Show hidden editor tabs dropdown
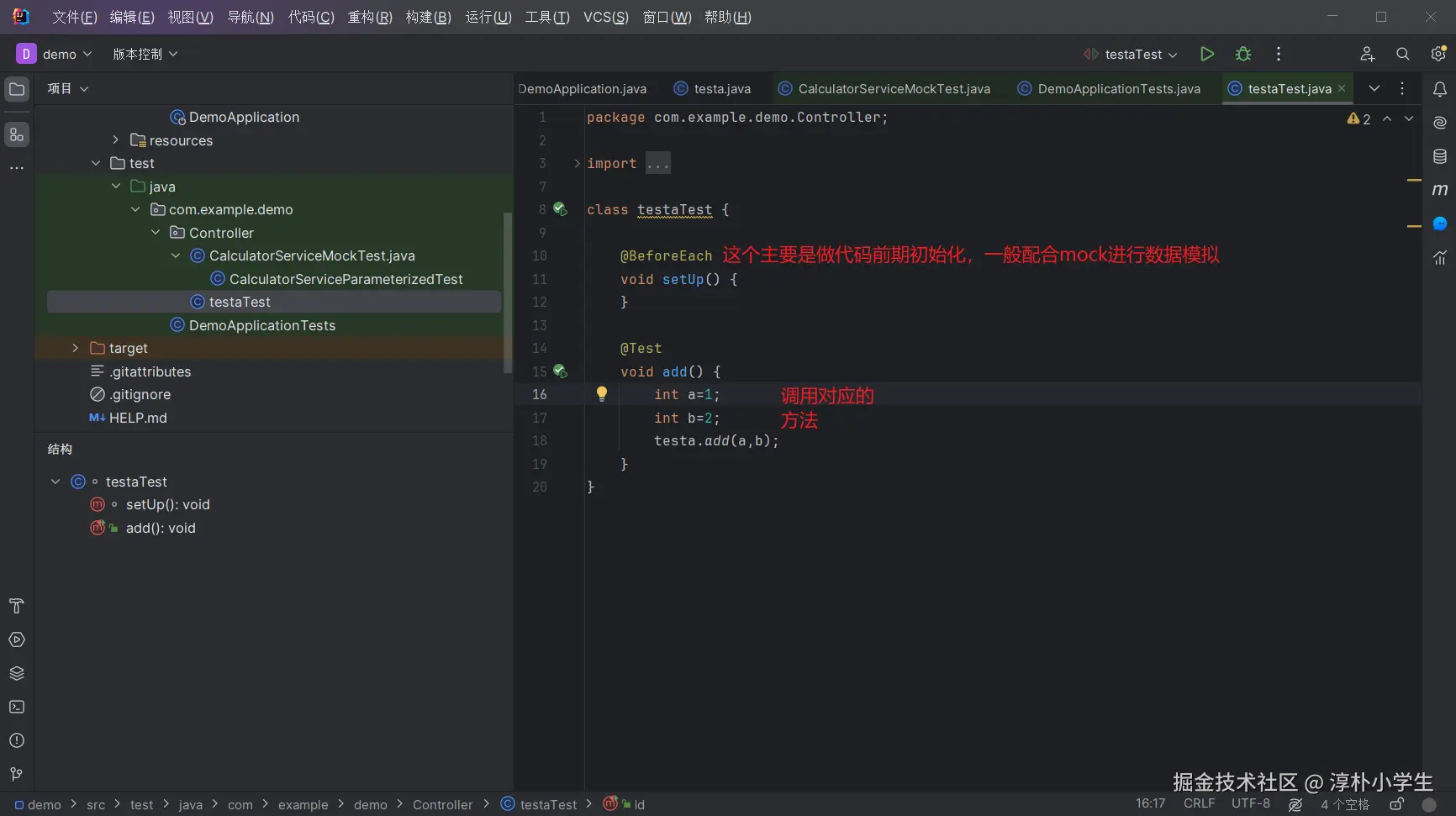 [x=1374, y=88]
